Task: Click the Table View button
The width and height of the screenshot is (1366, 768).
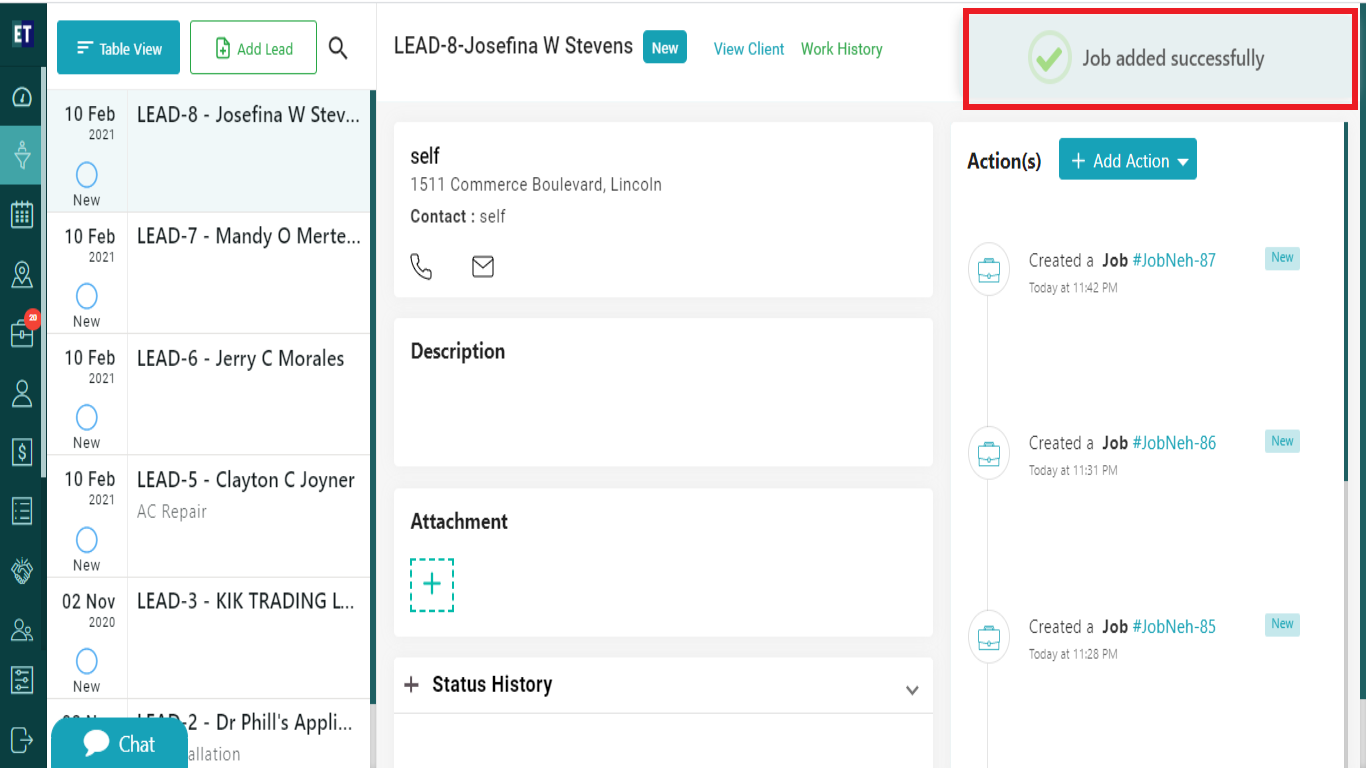Action: 118,48
